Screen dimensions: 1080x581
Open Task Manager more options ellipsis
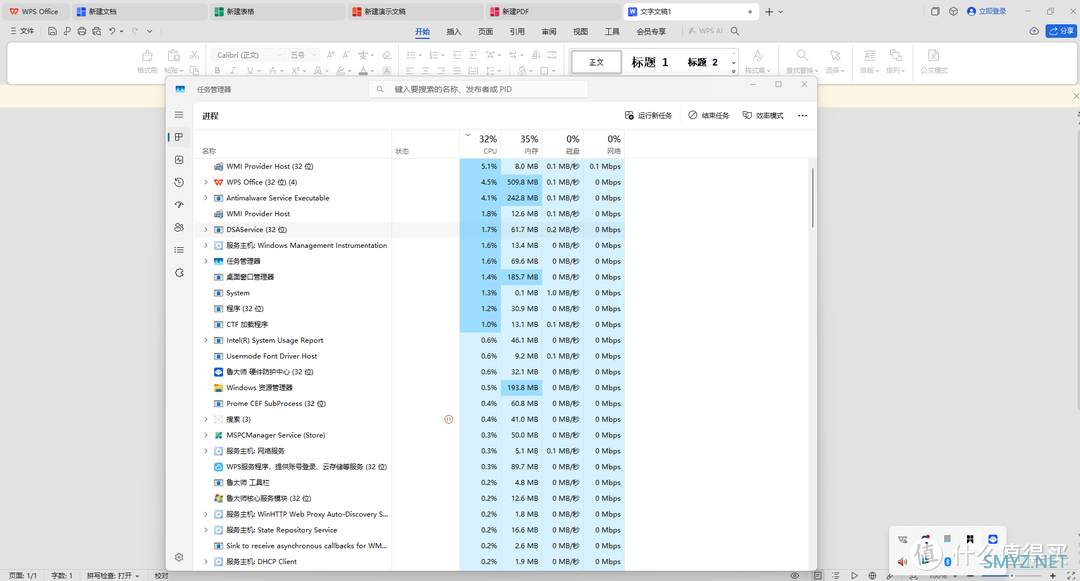click(x=802, y=116)
